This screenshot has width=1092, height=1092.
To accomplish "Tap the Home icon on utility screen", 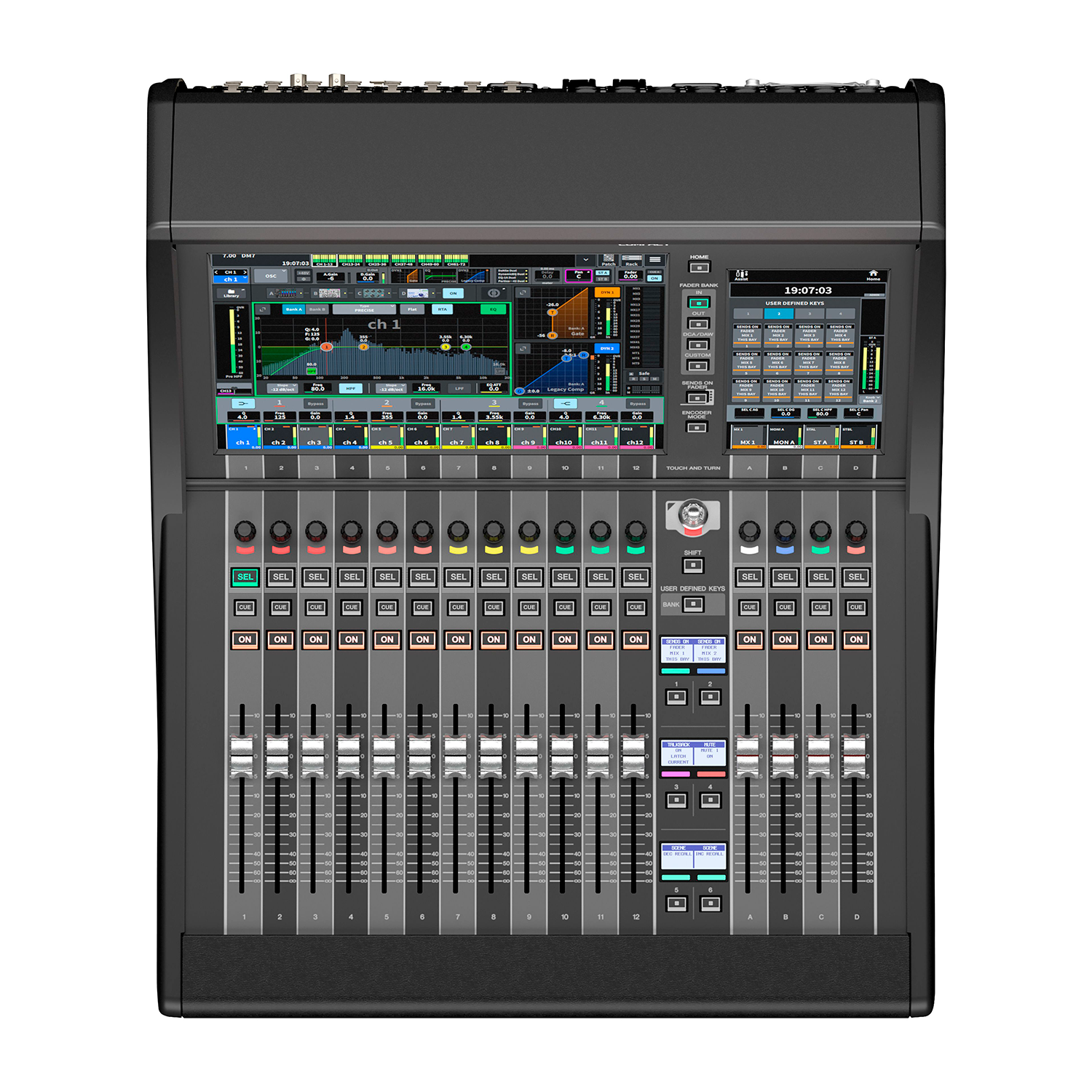I will coord(873,275).
